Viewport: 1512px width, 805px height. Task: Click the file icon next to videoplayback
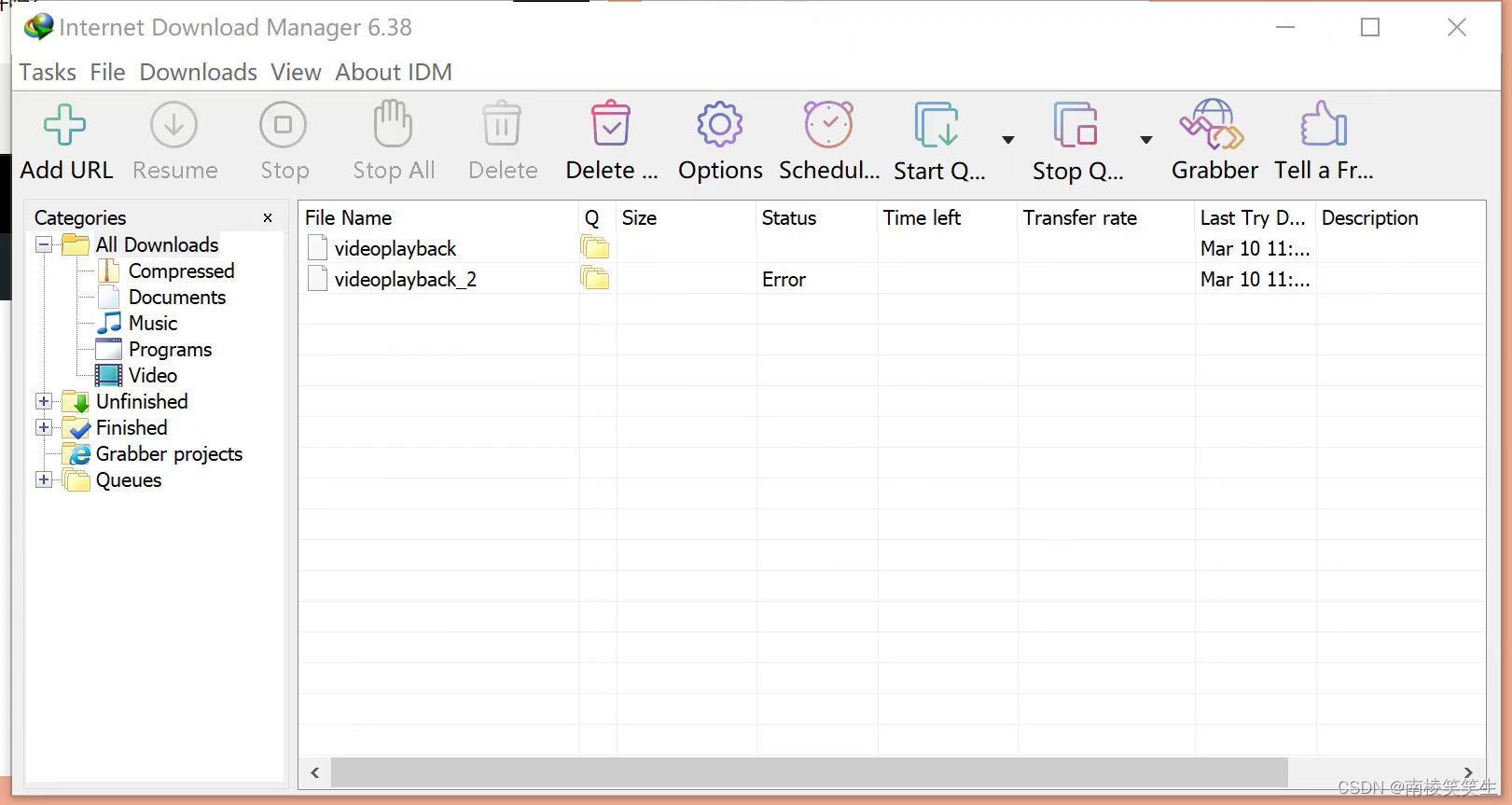[x=317, y=248]
